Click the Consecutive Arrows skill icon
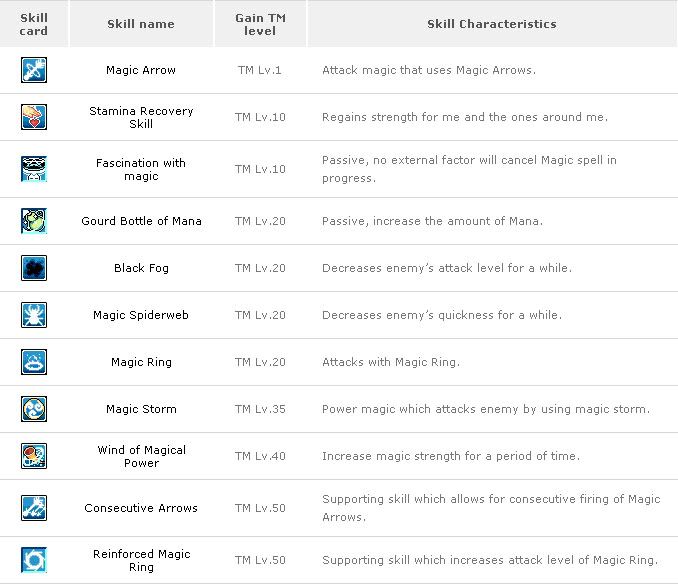Screen dimensions: 678x584 (34, 508)
